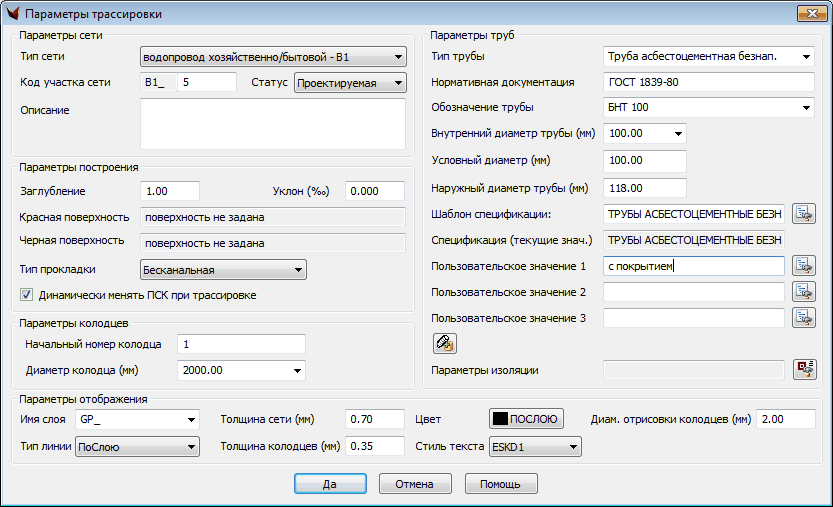Click the pencil edit icon below user values

(x=444, y=344)
